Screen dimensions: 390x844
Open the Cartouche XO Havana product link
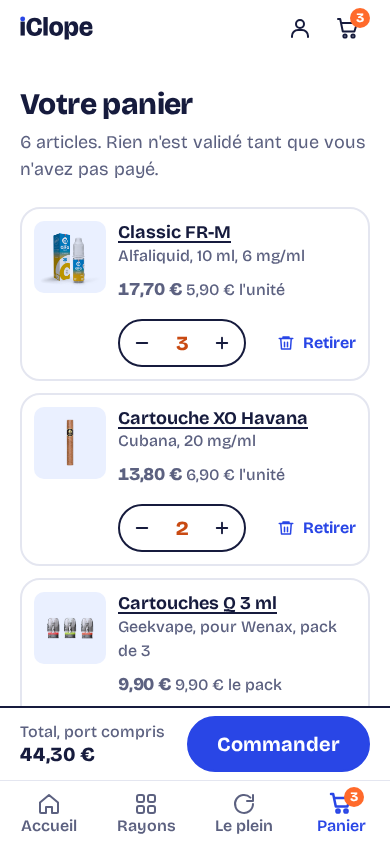213,418
